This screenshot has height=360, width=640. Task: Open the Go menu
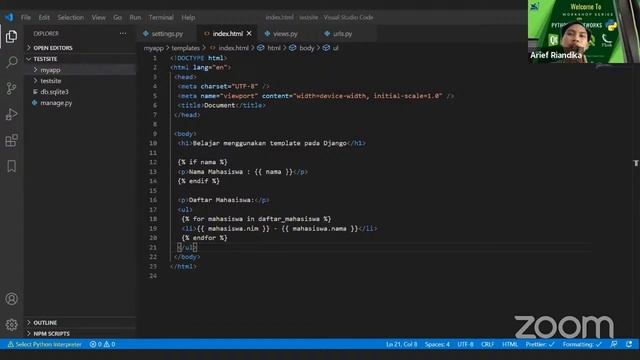tap(118, 17)
